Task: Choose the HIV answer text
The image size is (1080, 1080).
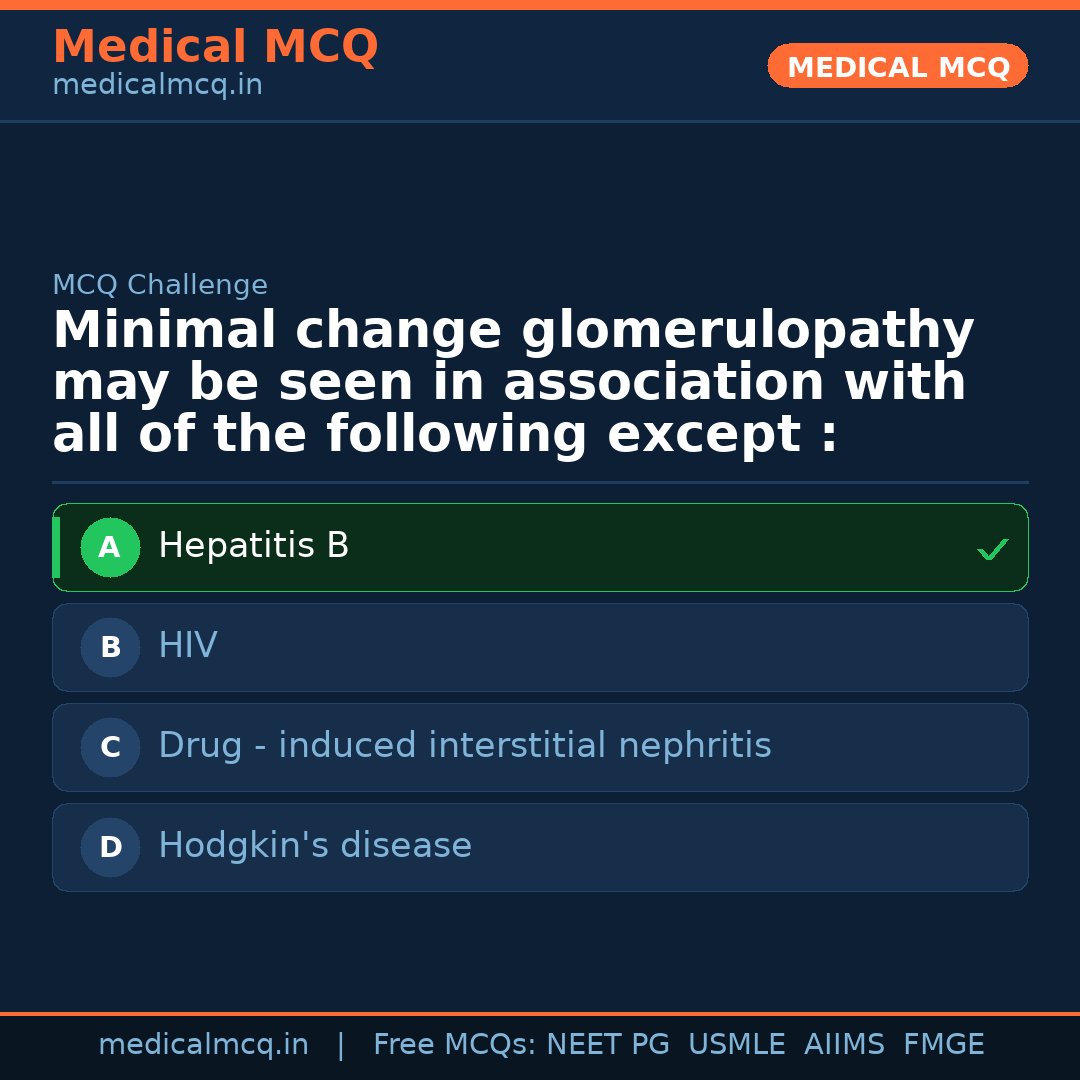Action: 187,646
